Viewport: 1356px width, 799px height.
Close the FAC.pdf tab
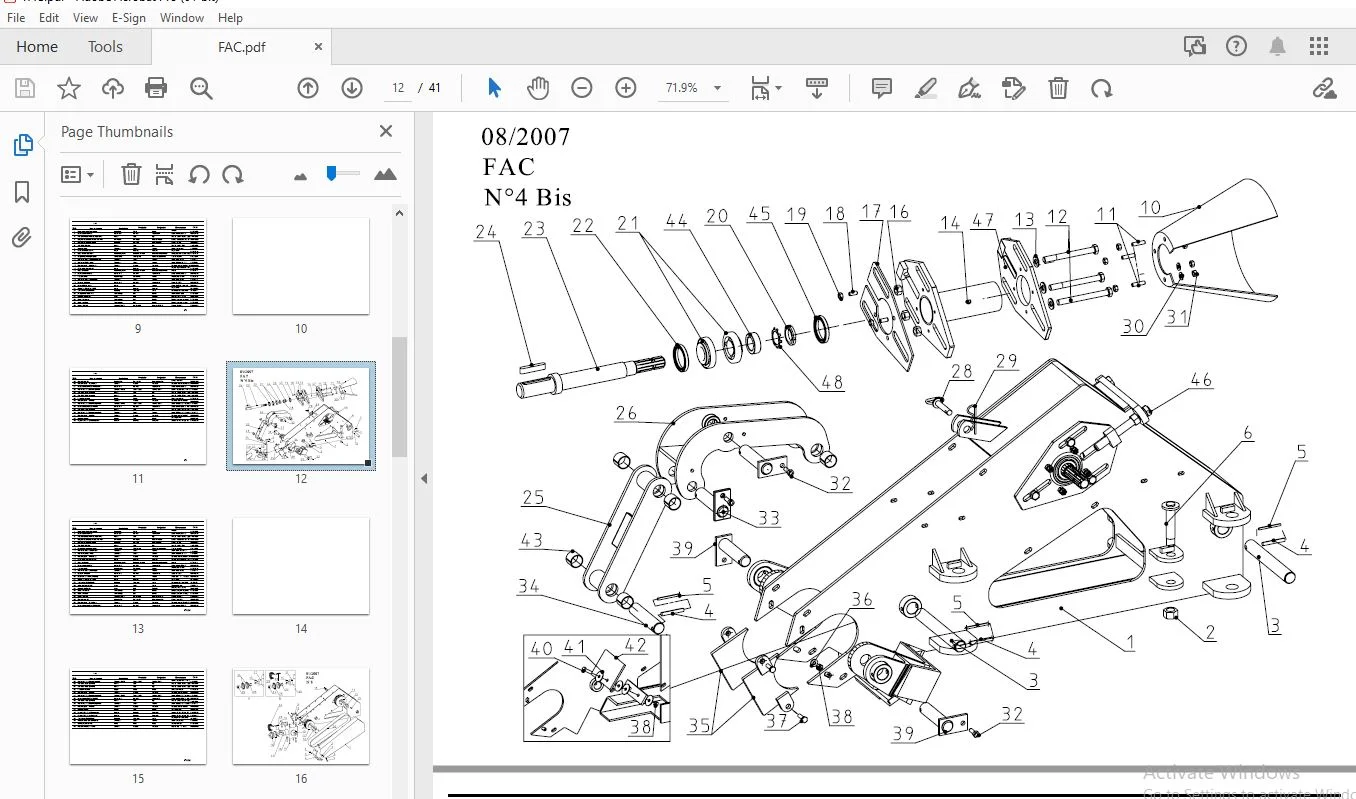pos(318,47)
